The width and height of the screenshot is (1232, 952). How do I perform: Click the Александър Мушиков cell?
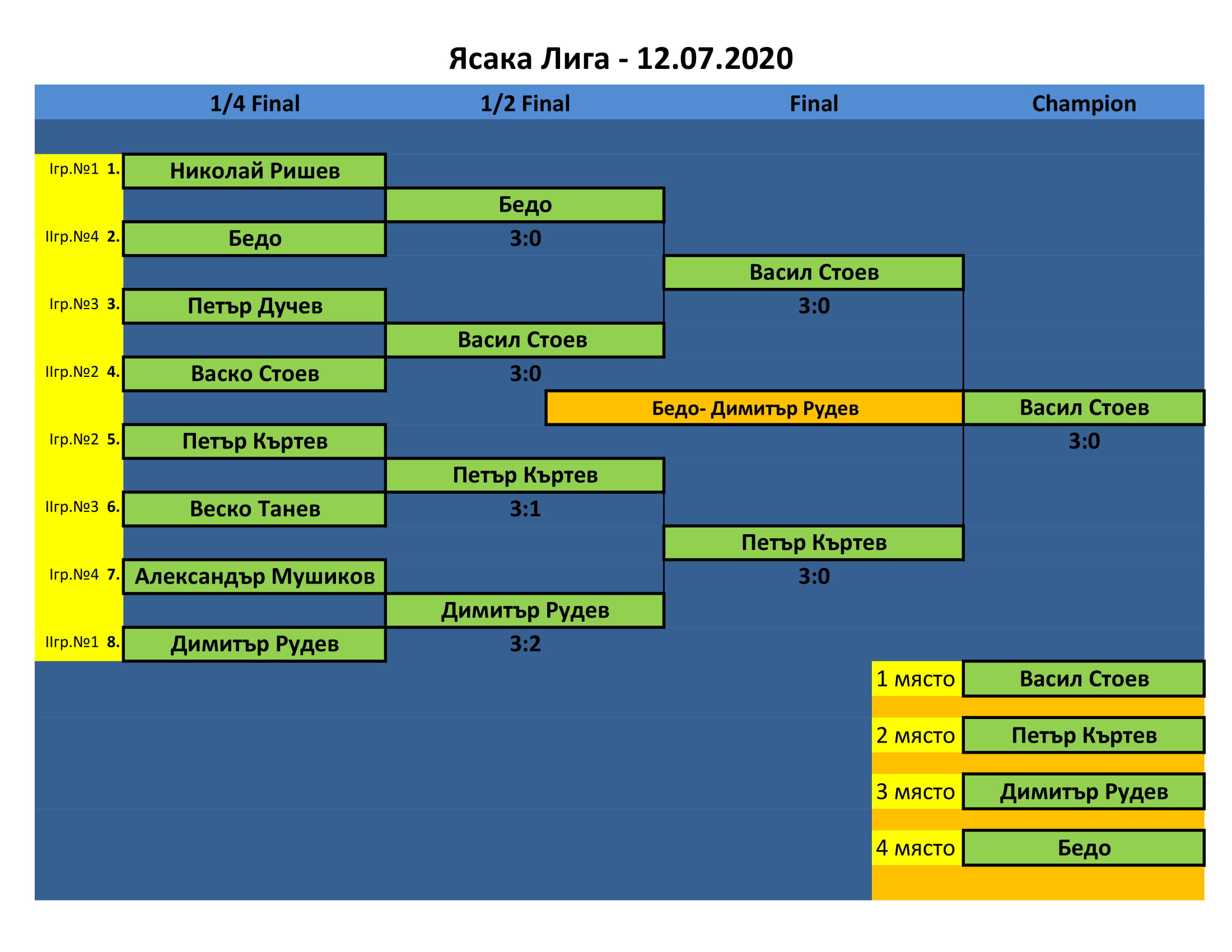[x=254, y=576]
